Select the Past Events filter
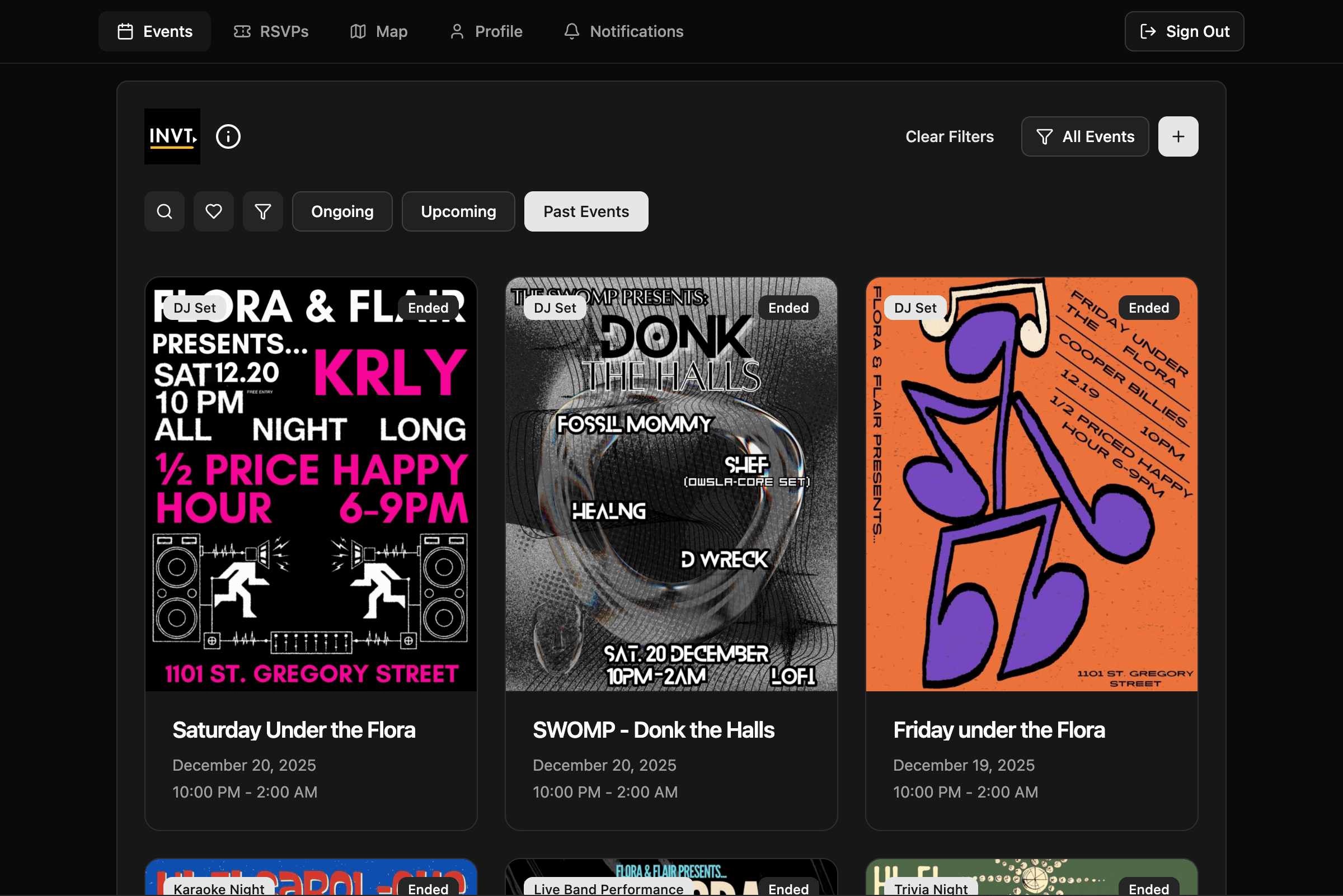Image resolution: width=1343 pixels, height=896 pixels. [x=586, y=211]
